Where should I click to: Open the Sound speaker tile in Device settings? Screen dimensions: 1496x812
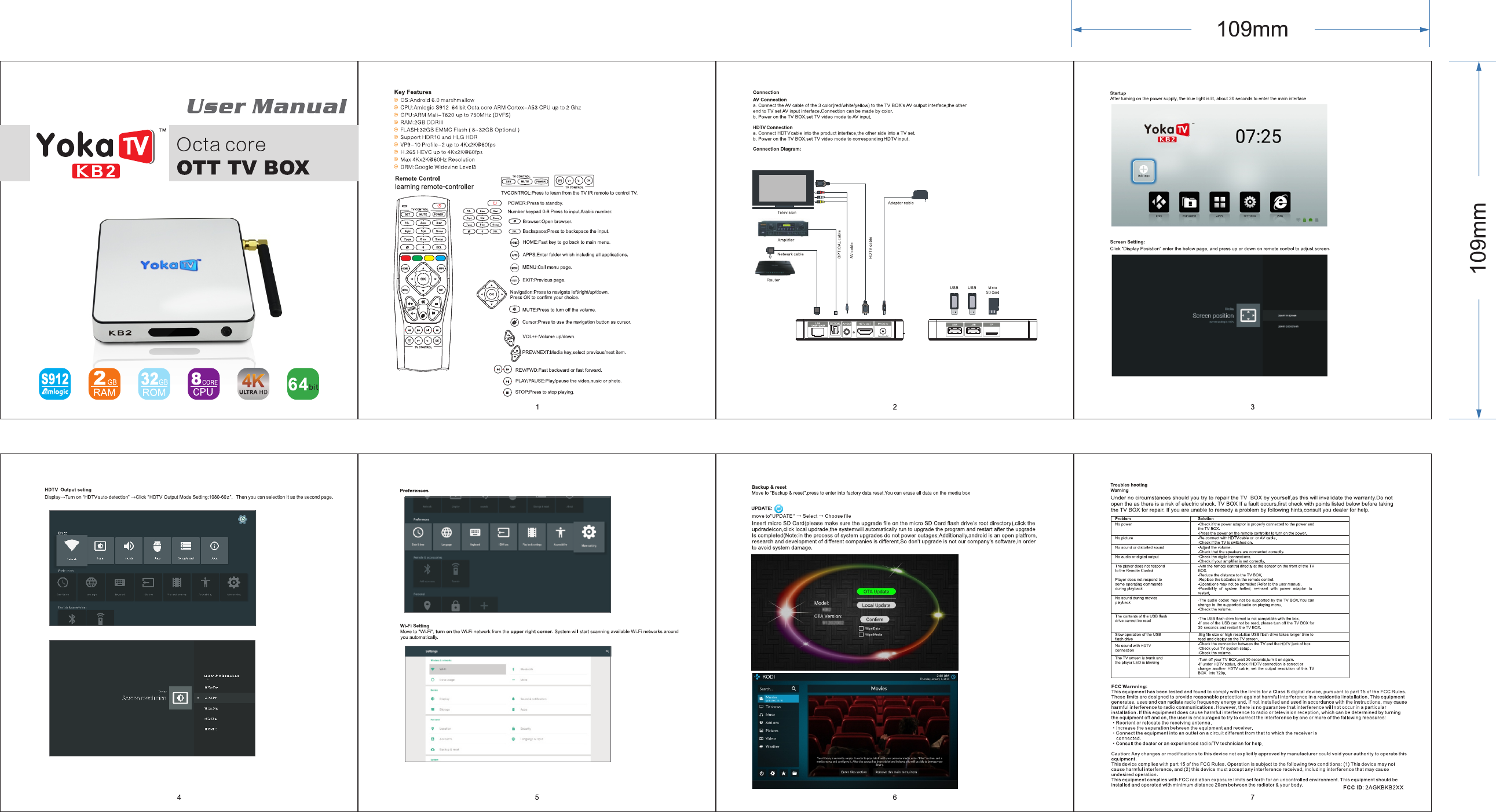tap(129, 549)
